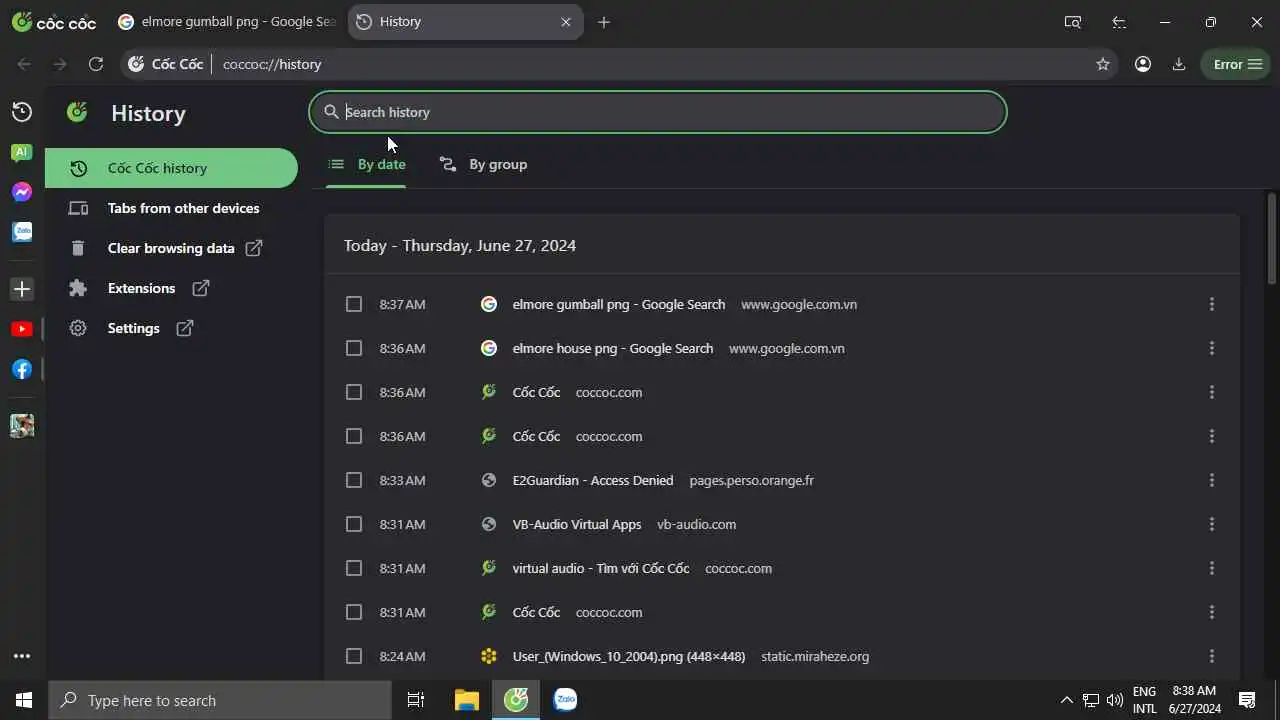Click the Windows taskbar search box
The image size is (1280, 720).
coord(220,700)
